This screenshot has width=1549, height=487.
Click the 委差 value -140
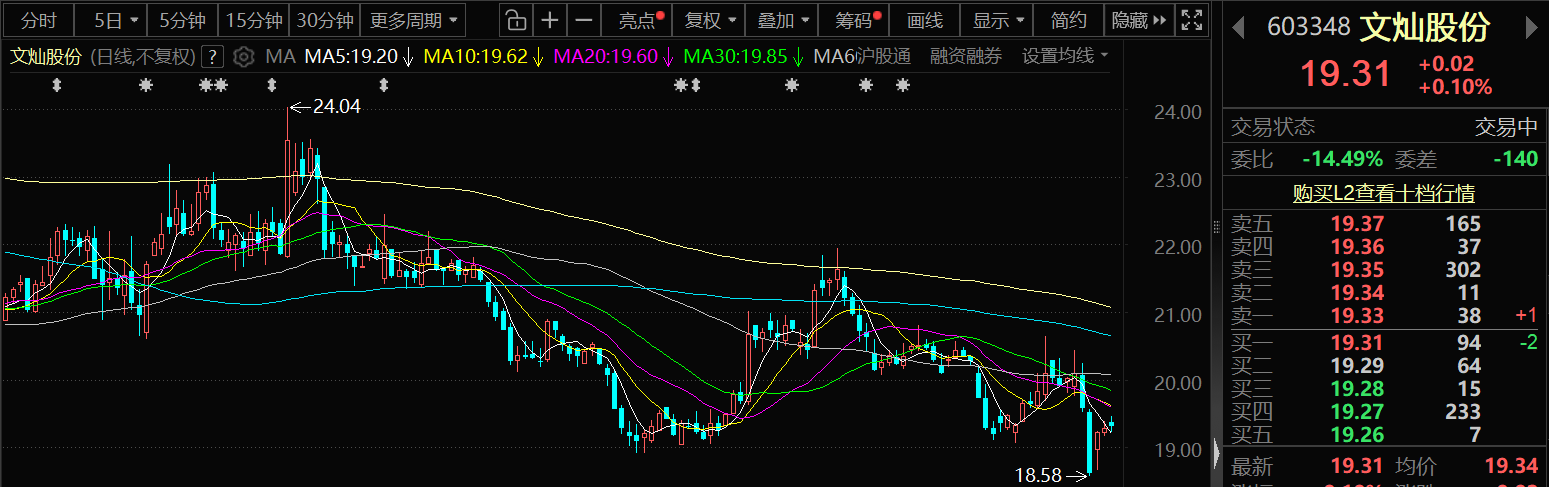[1515, 158]
